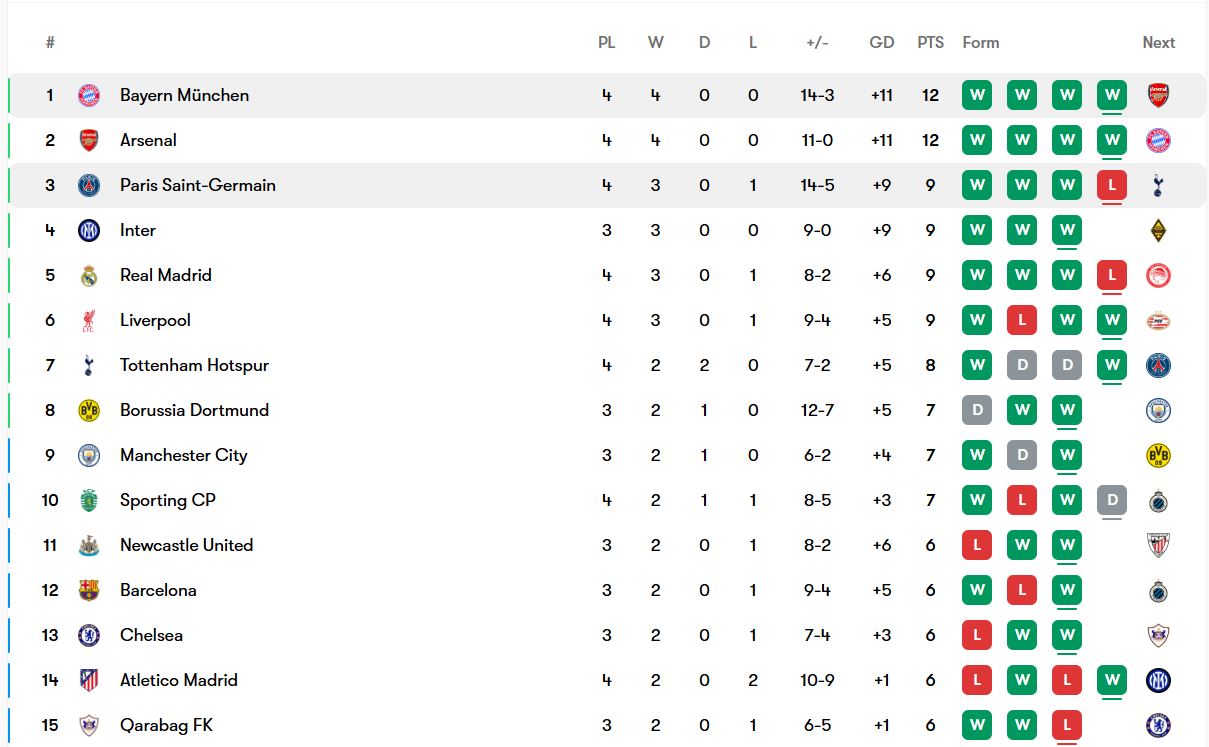Click the Bayern München club crest
Image resolution: width=1209 pixels, height=747 pixels.
tap(89, 96)
